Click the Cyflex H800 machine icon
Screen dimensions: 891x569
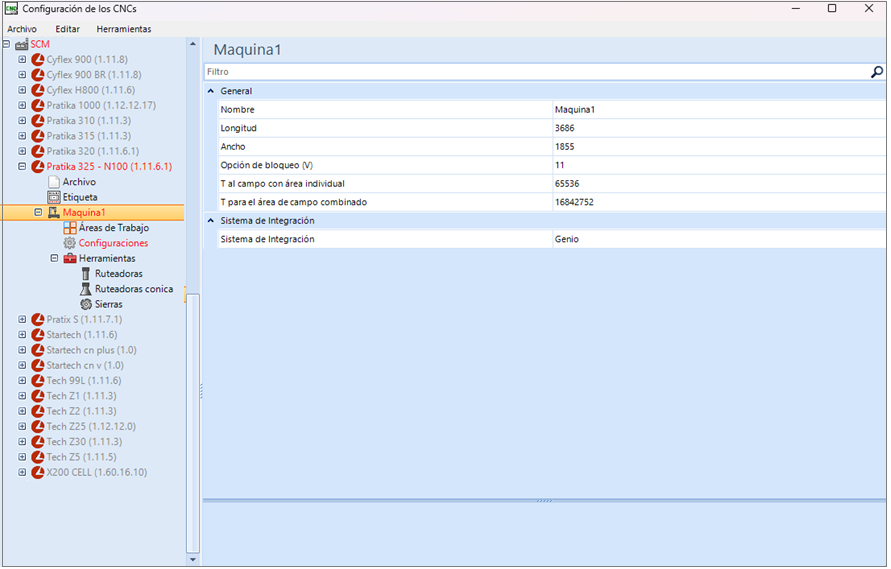38,90
